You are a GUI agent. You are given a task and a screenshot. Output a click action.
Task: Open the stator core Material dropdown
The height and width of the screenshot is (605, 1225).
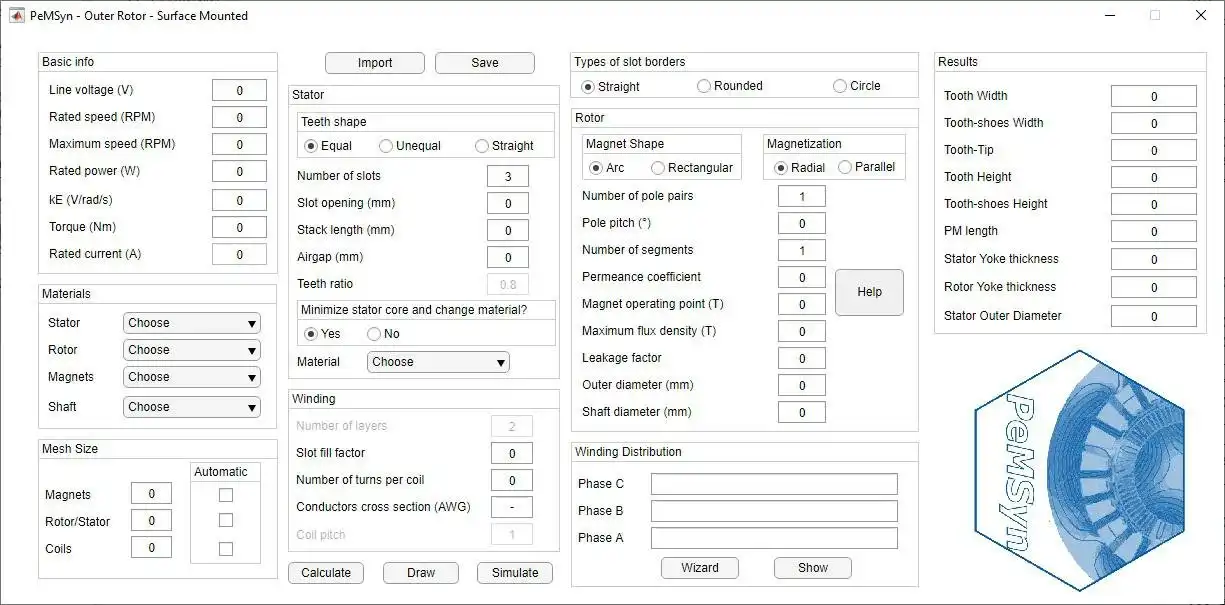[x=438, y=362]
